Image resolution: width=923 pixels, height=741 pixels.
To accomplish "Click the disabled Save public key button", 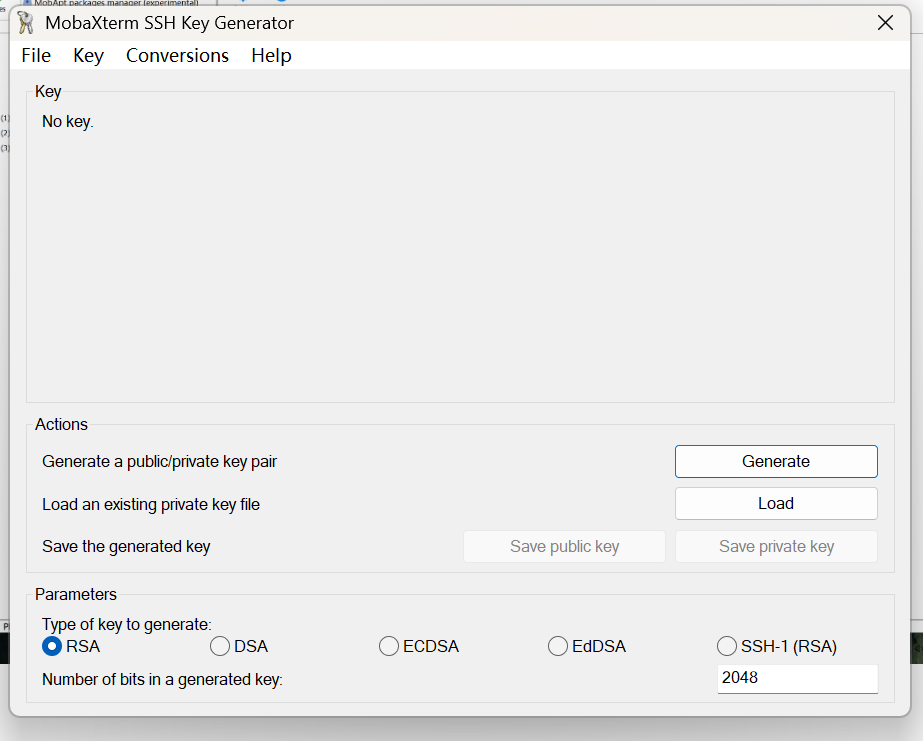I will [x=564, y=546].
